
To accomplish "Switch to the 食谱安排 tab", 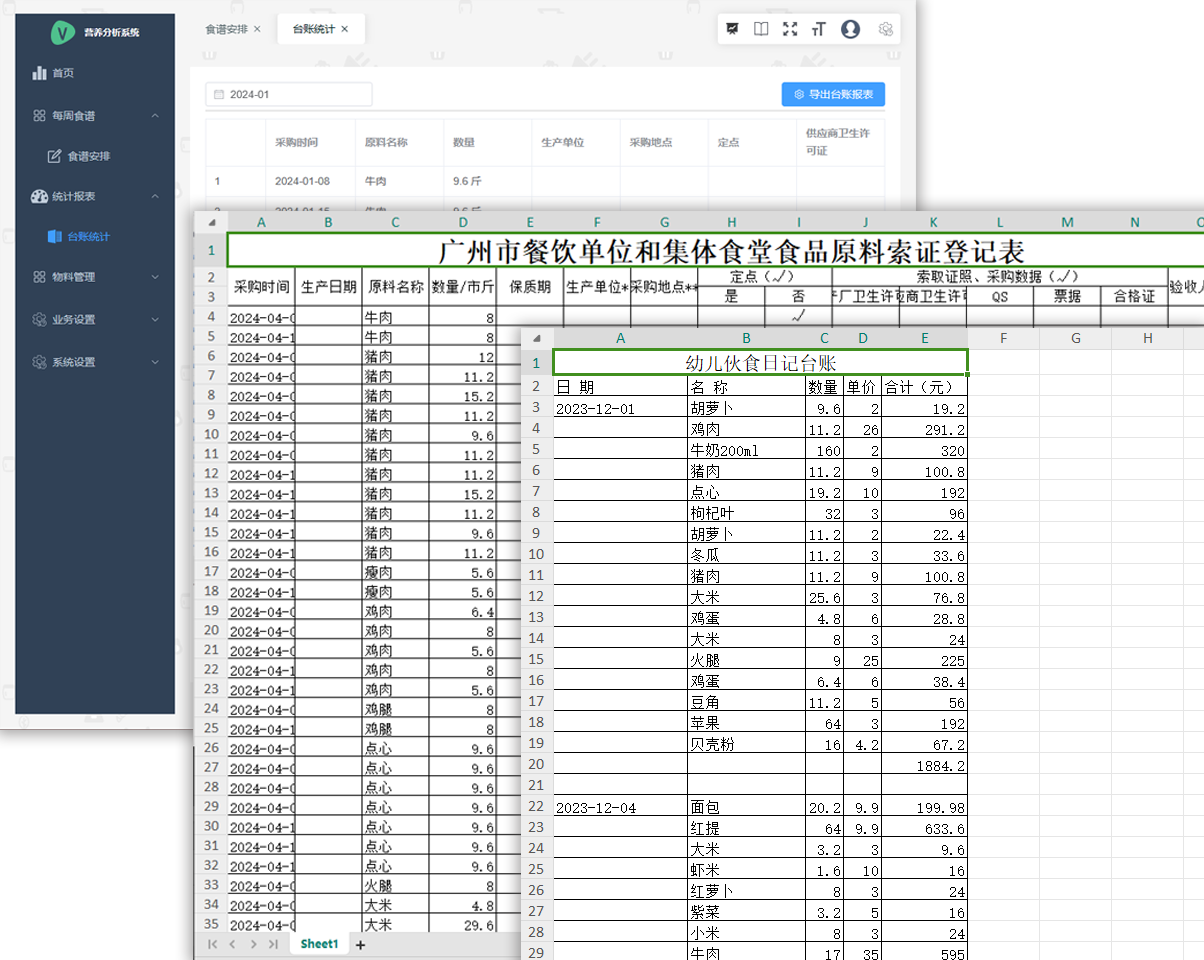I will click(x=226, y=29).
